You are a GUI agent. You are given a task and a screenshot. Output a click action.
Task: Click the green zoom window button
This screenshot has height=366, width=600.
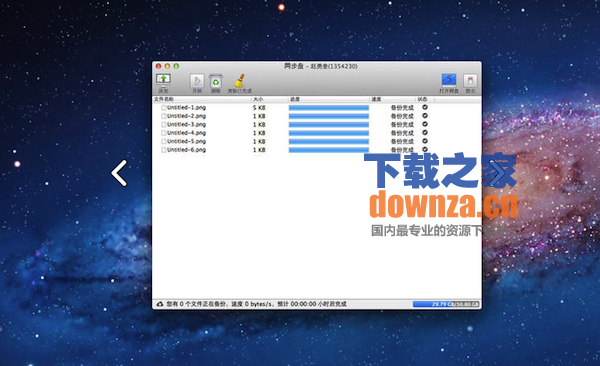click(176, 66)
